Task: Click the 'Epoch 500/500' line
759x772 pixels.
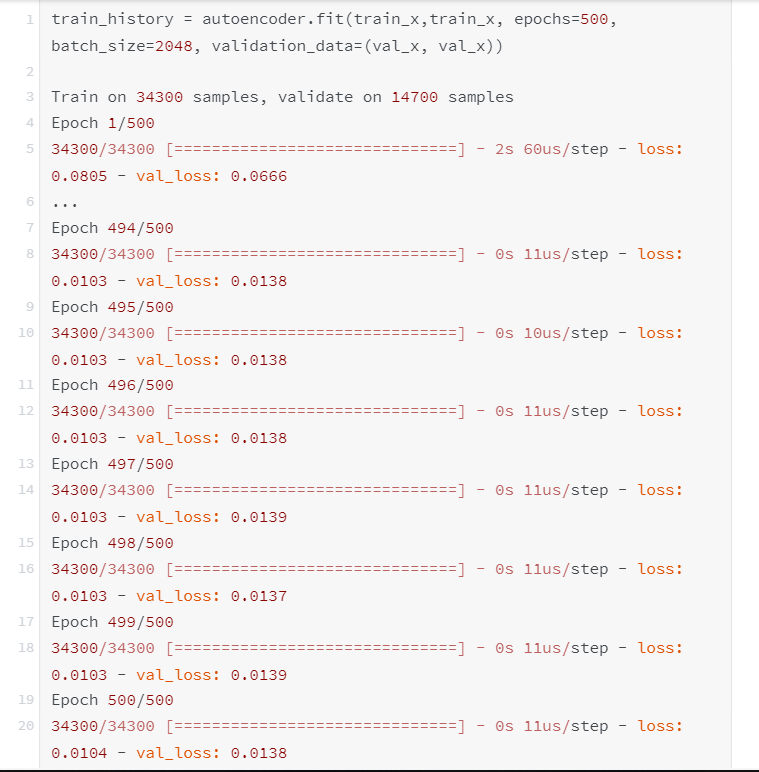Action: click(x=112, y=700)
